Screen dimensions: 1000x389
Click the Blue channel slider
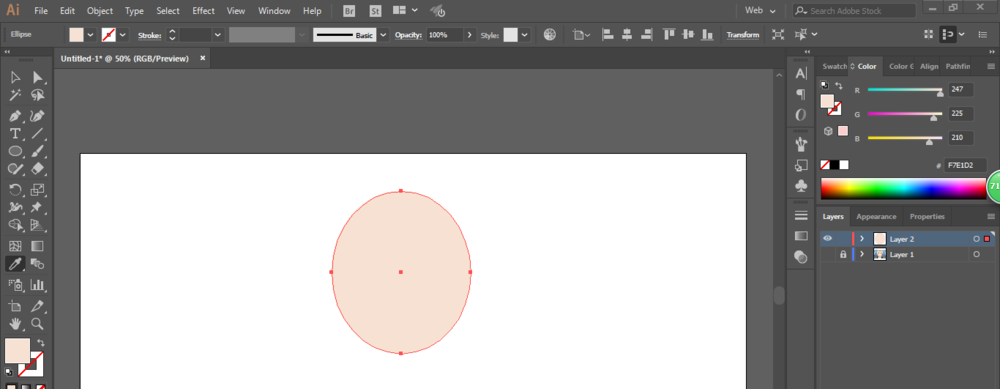(905, 138)
